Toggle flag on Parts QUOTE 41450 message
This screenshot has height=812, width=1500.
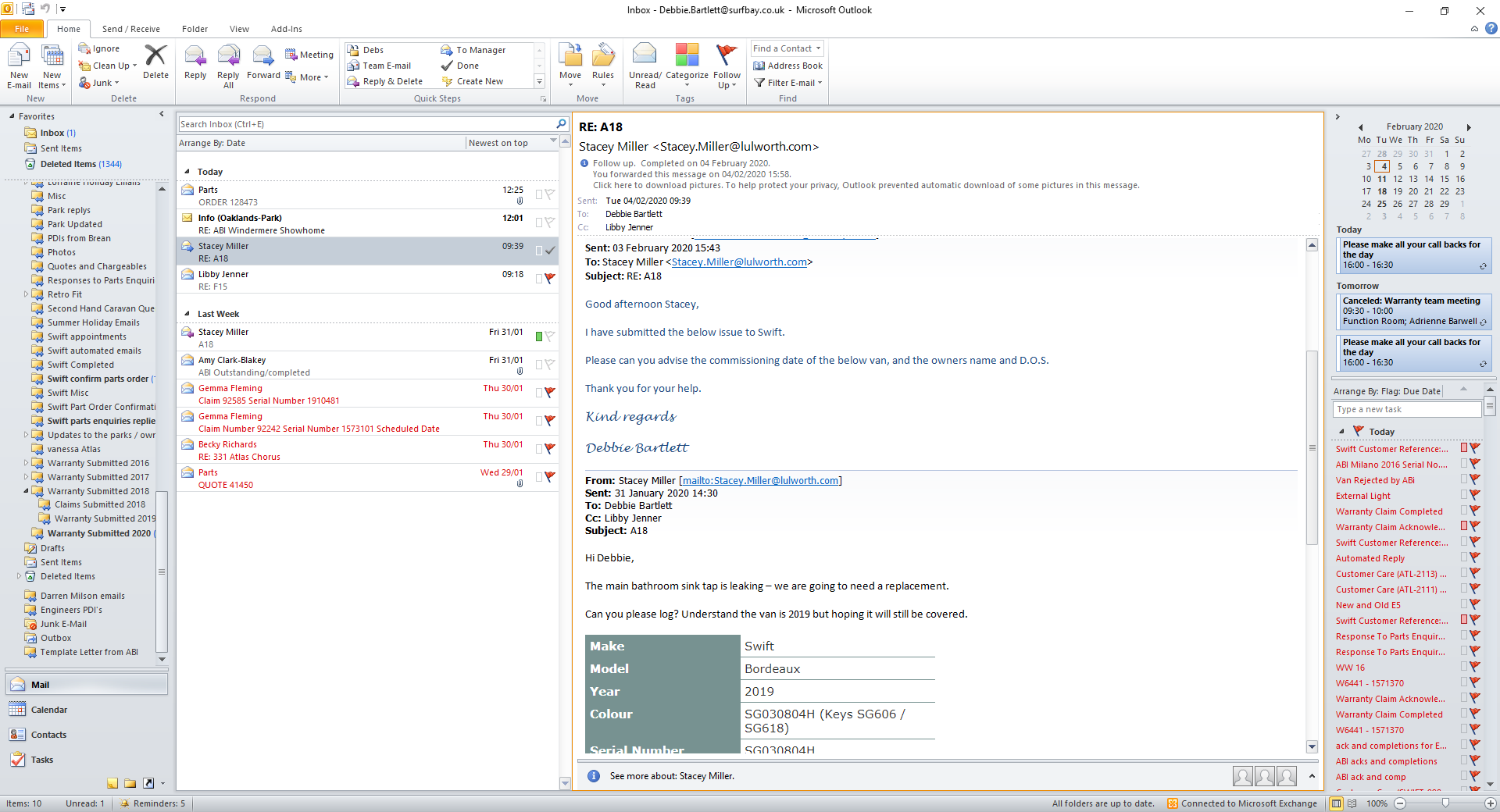click(x=550, y=476)
